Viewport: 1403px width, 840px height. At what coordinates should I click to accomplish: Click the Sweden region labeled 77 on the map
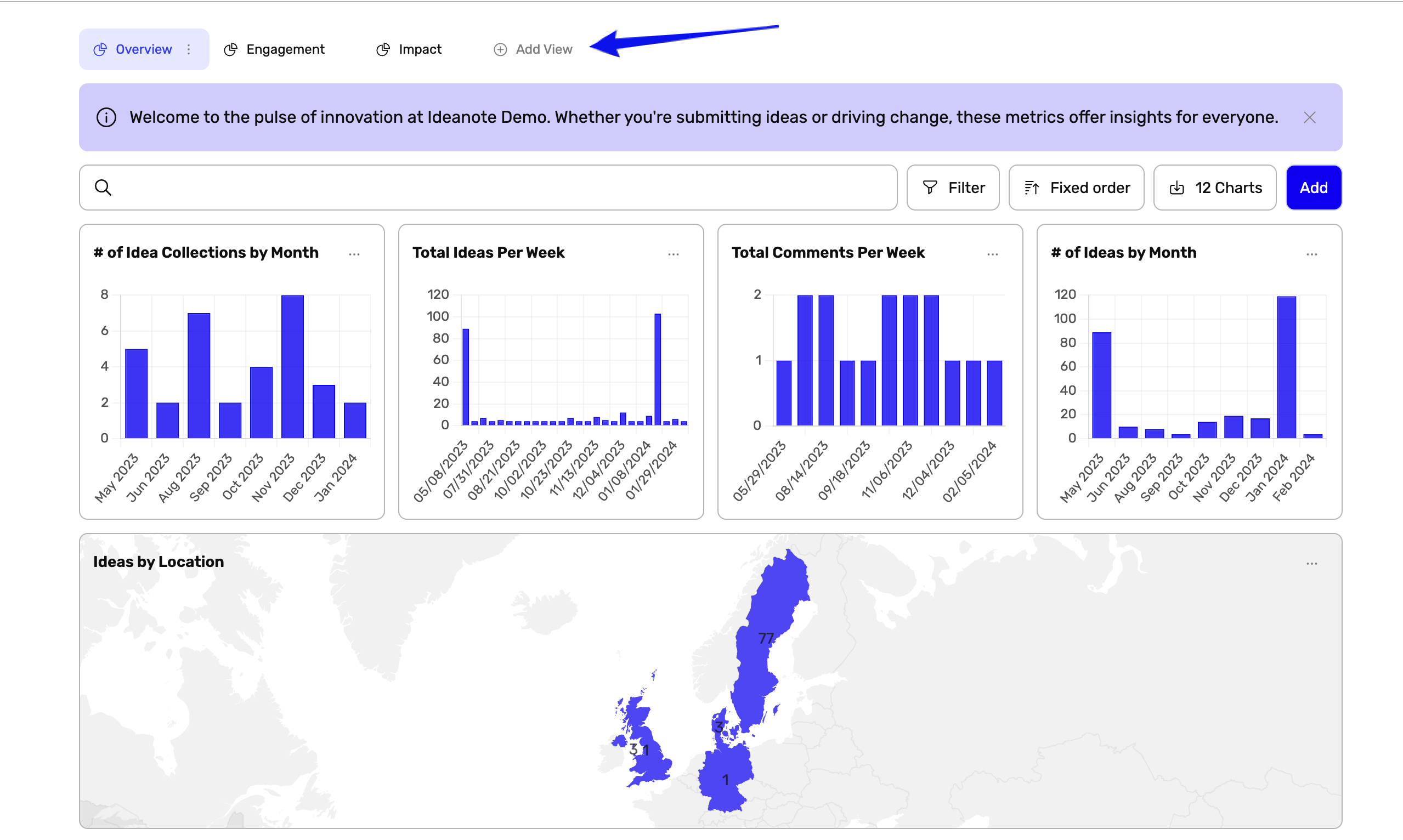(766, 637)
